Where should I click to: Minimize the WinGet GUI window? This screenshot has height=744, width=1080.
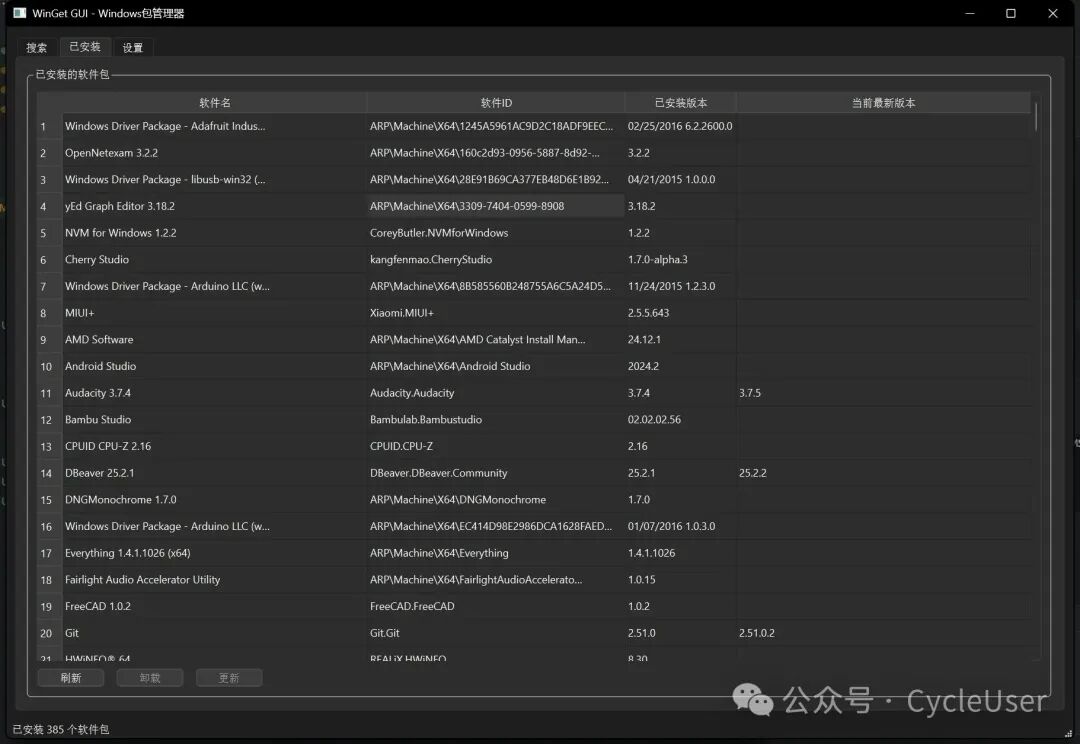970,13
